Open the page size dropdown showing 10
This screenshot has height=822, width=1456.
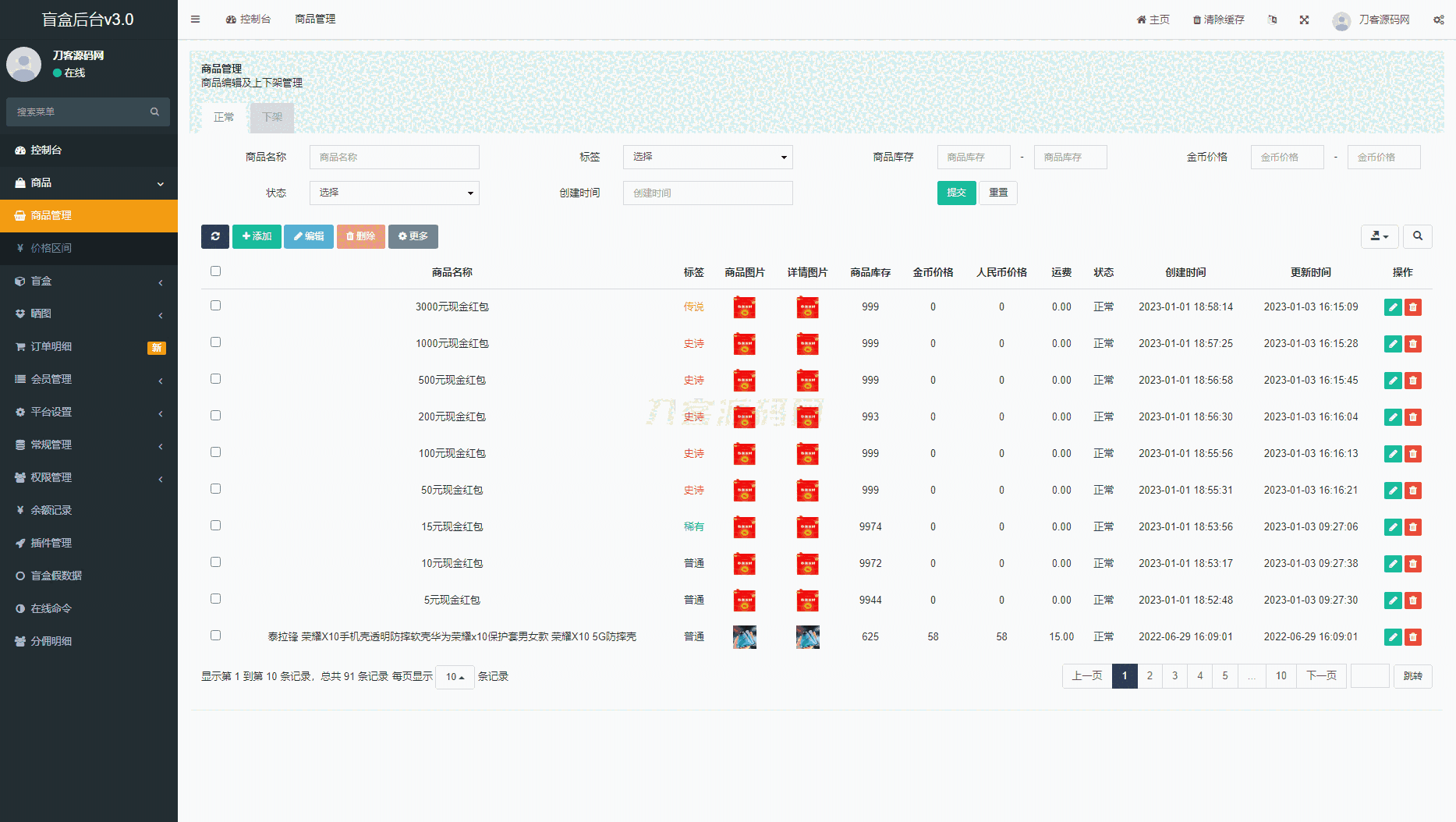[x=455, y=677]
